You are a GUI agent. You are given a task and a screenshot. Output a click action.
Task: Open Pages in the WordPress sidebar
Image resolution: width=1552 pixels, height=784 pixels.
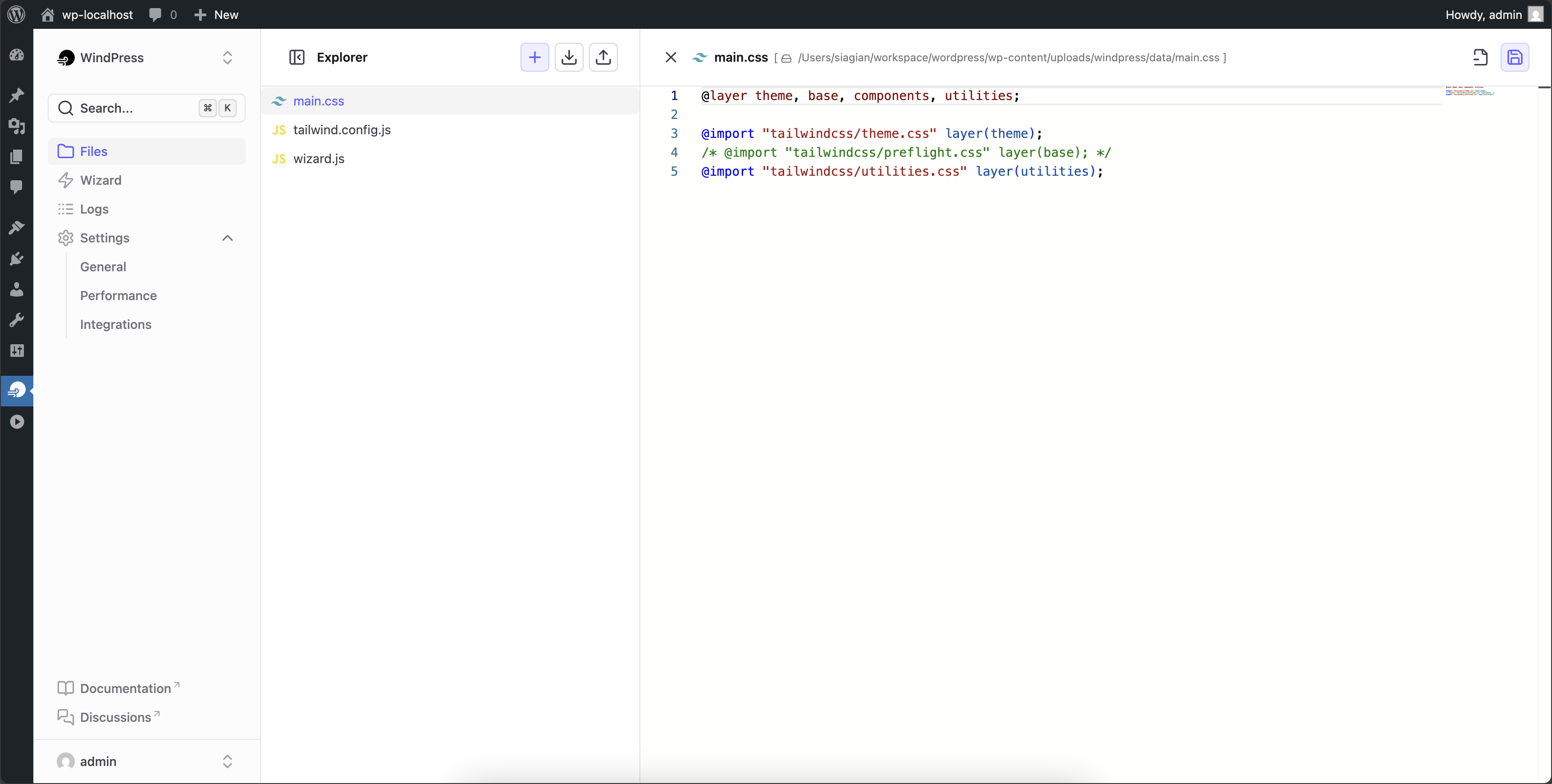pos(16,157)
